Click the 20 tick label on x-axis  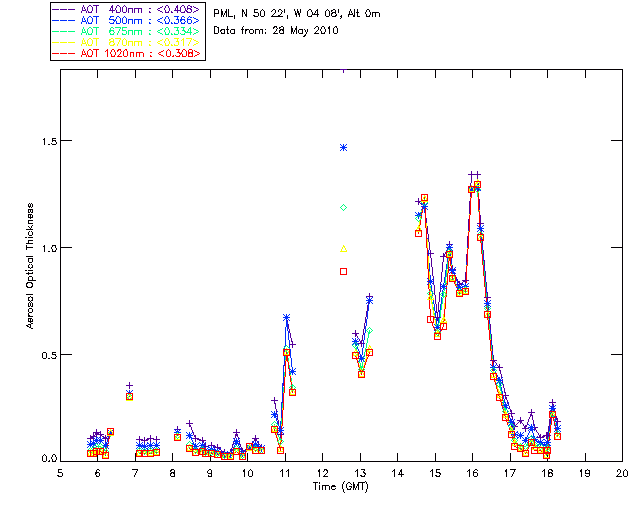(x=622, y=472)
